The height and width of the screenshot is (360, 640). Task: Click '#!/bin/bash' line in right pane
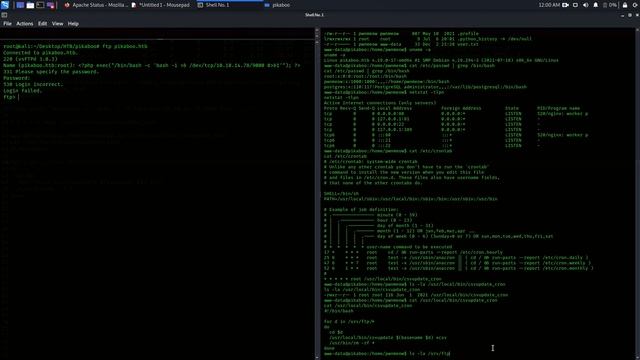tap(338, 311)
